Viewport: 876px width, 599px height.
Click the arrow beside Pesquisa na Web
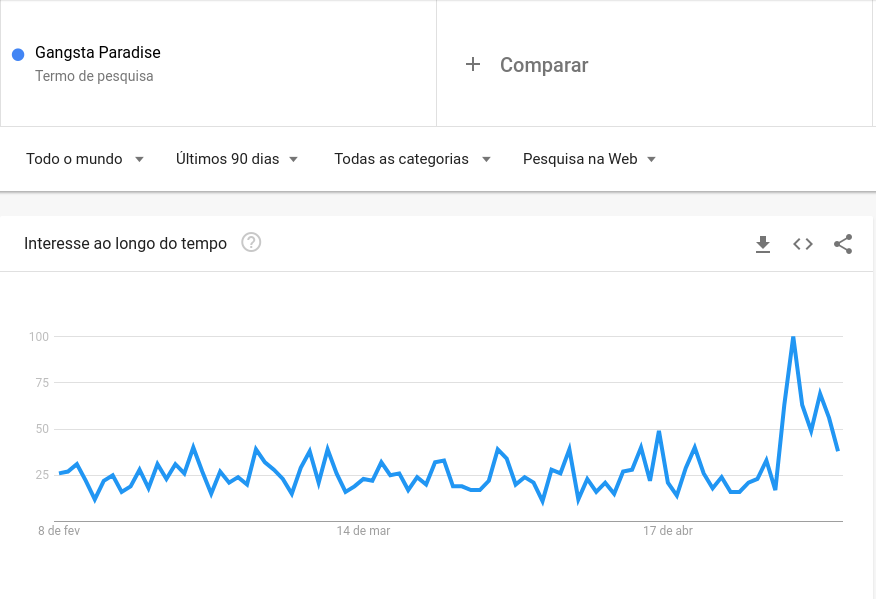(651, 160)
